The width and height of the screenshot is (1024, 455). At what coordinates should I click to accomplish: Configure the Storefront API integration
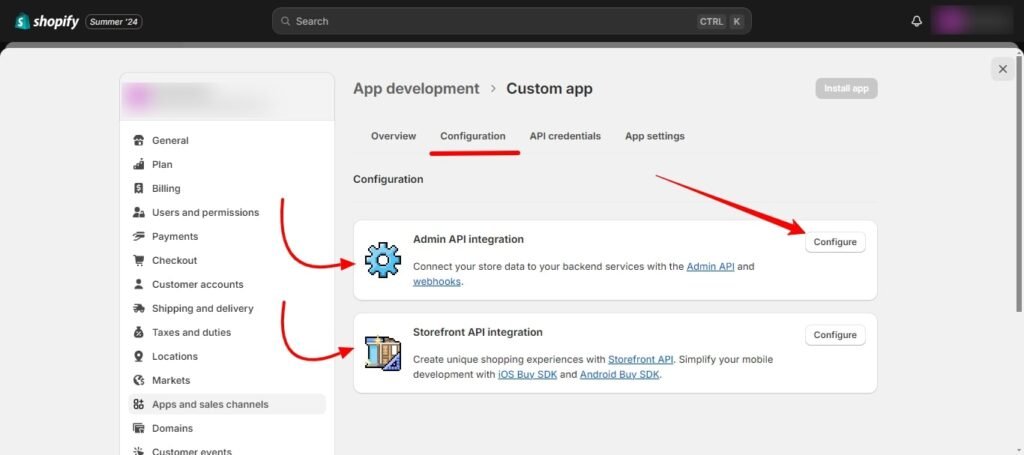(835, 335)
